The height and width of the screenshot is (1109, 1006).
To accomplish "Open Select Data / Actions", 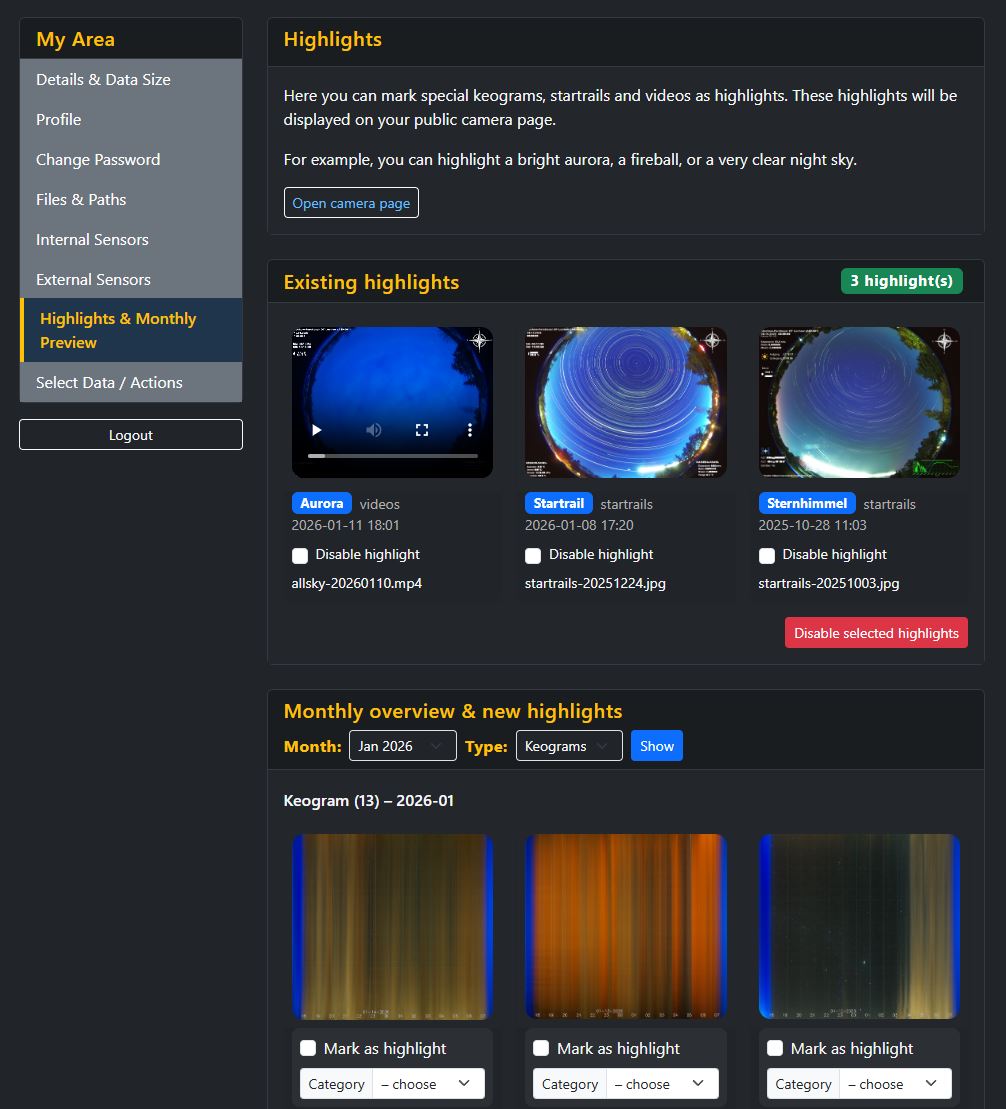I will click(110, 382).
